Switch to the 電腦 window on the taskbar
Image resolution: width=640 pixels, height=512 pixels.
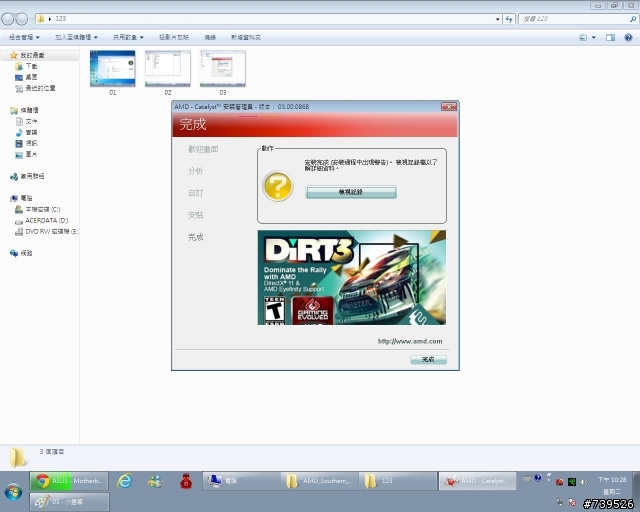click(x=241, y=481)
